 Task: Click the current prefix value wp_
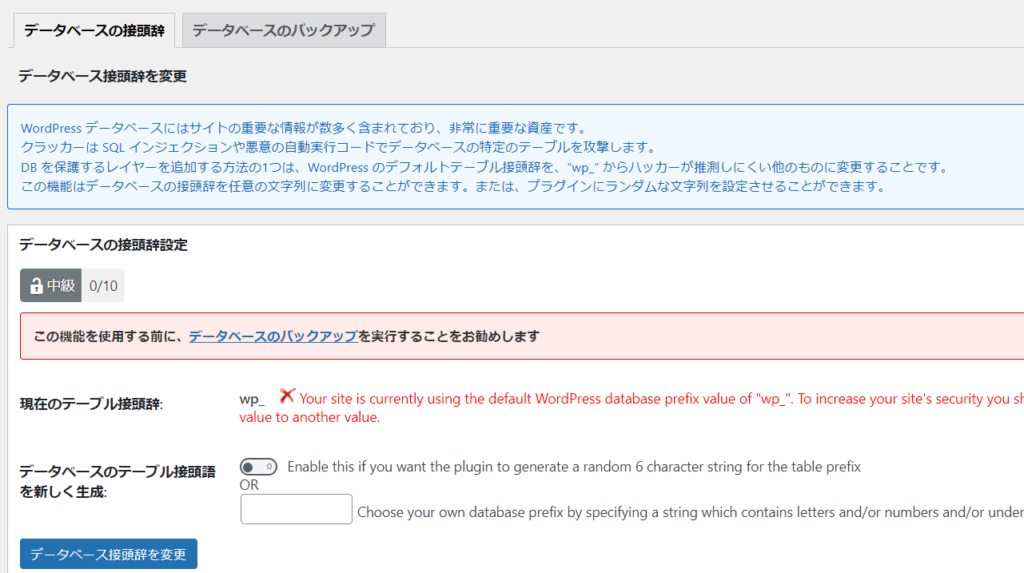(252, 398)
